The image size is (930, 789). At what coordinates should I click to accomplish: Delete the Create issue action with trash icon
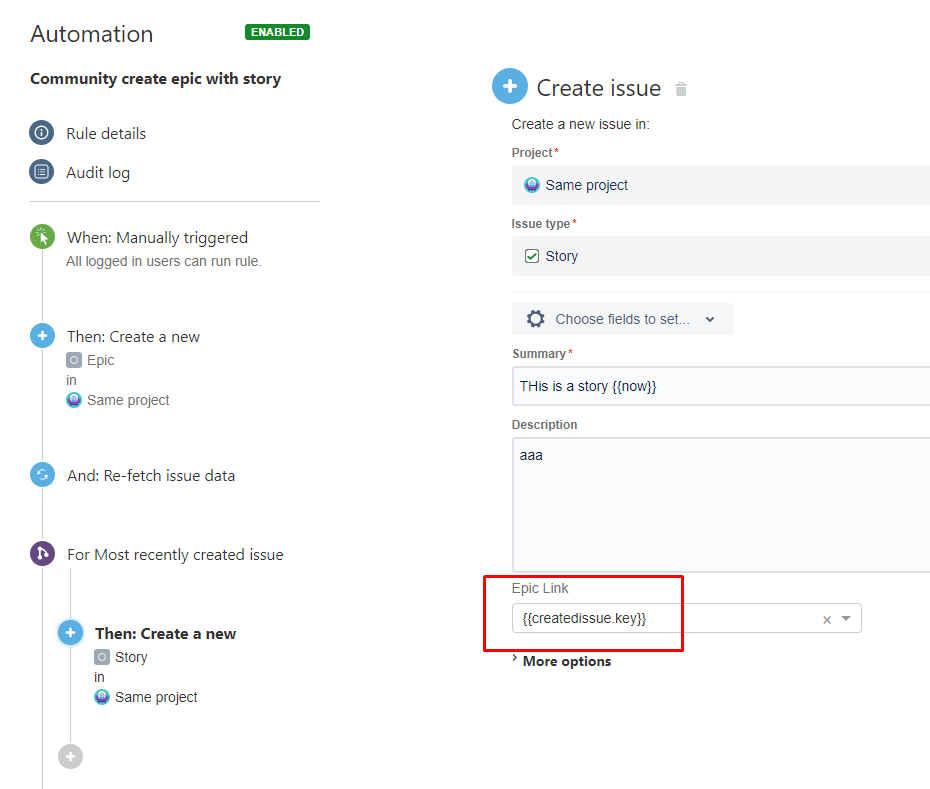[681, 89]
